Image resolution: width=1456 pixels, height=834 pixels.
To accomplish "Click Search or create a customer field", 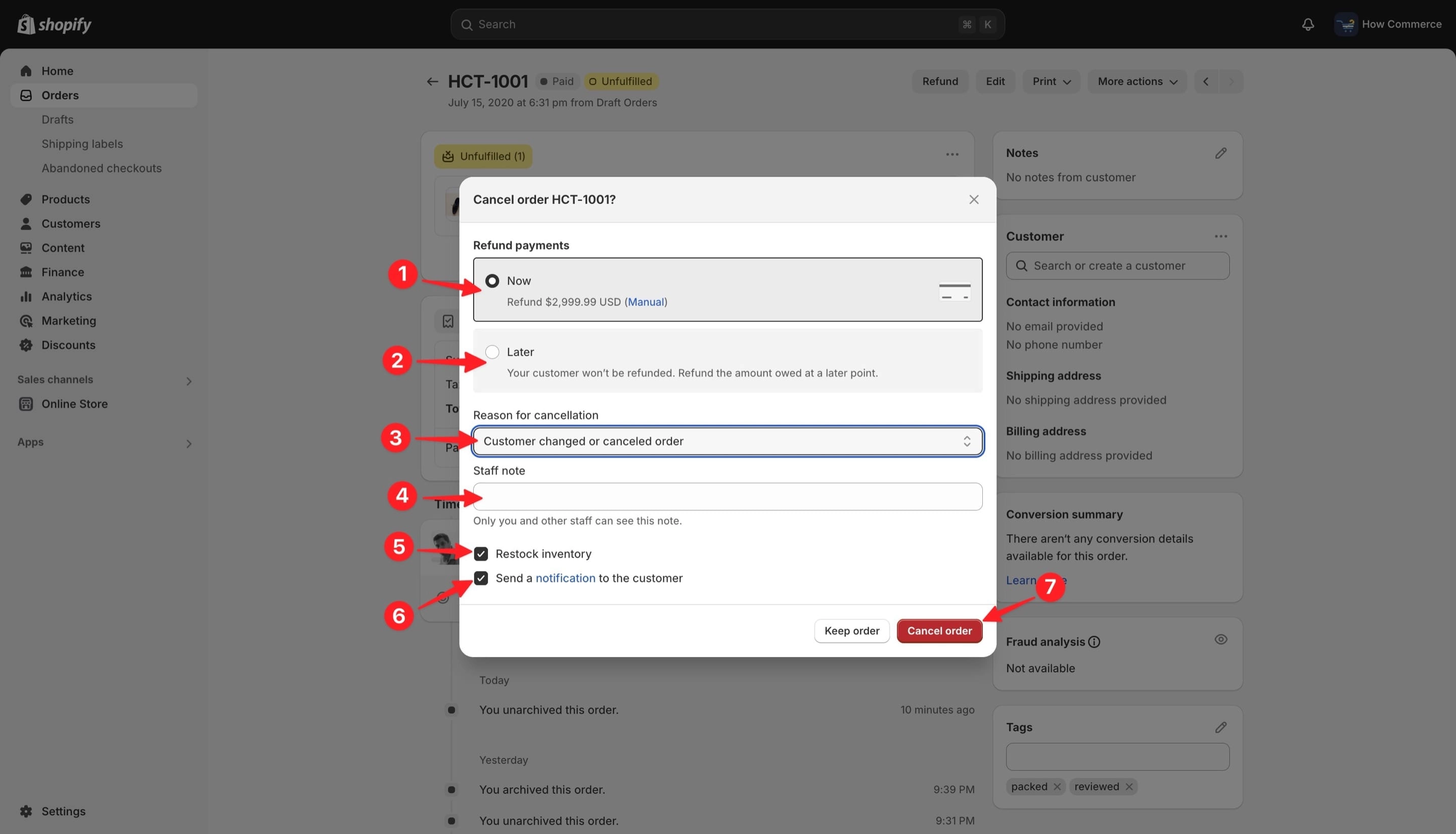I will (1117, 266).
